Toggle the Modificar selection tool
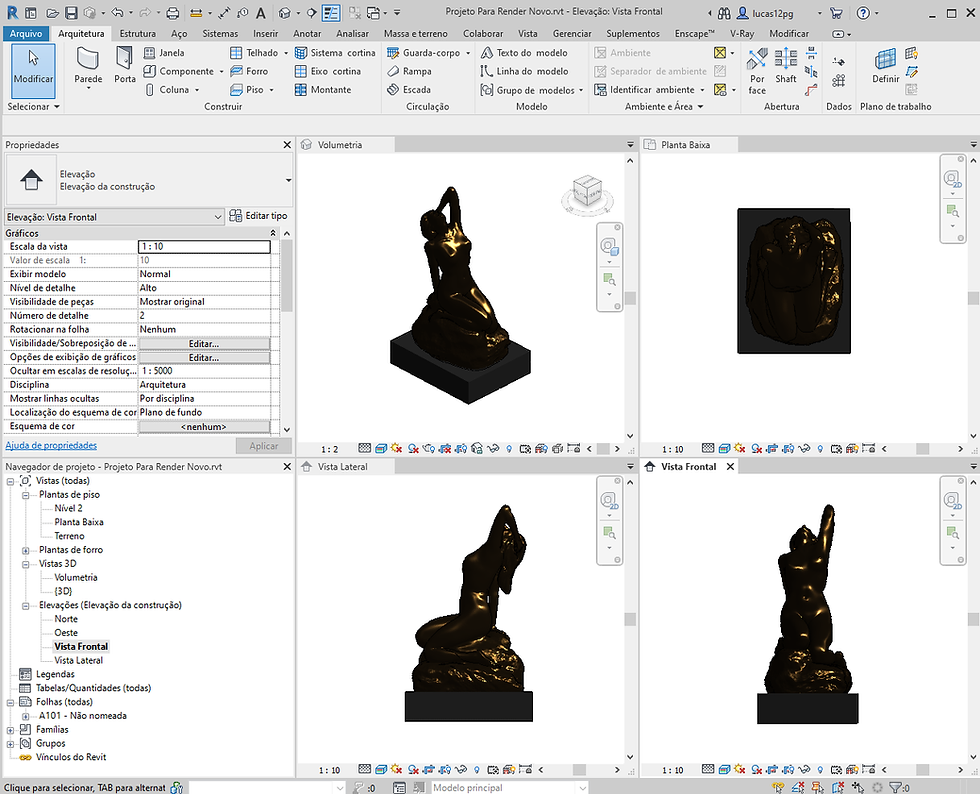This screenshot has height=794, width=980. pos(33,71)
